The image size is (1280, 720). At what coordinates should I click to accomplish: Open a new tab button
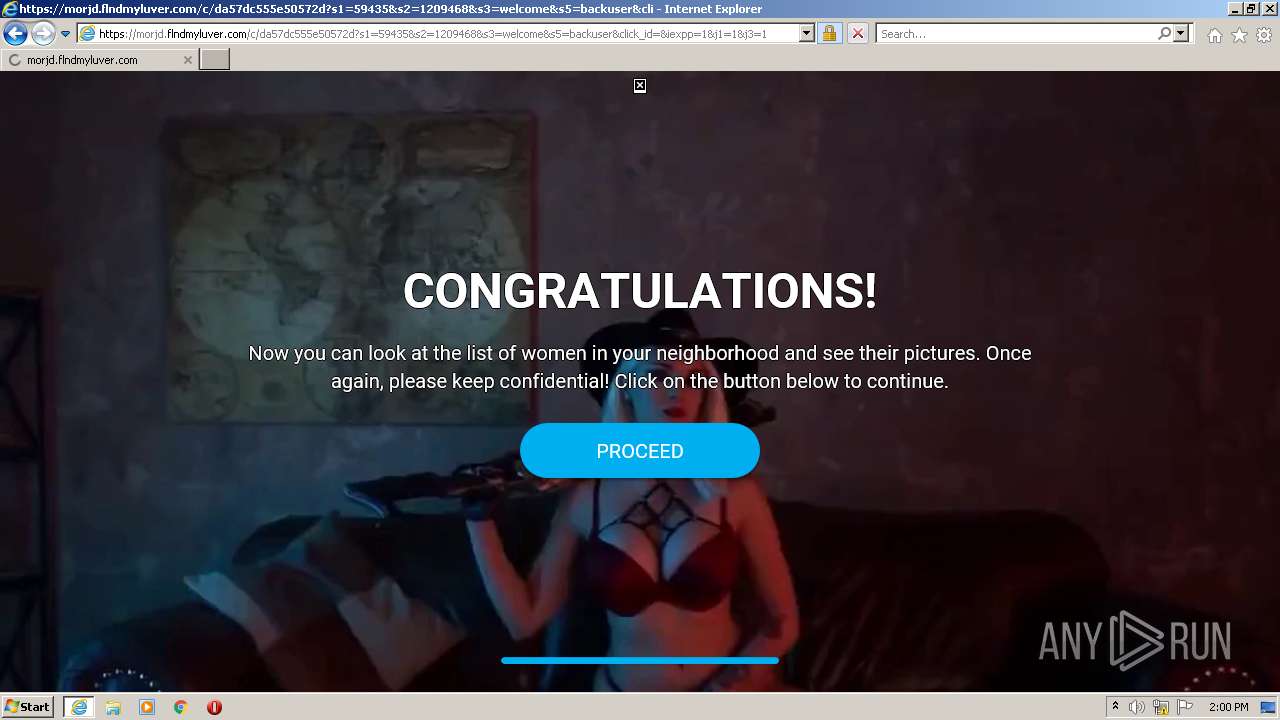click(x=214, y=60)
